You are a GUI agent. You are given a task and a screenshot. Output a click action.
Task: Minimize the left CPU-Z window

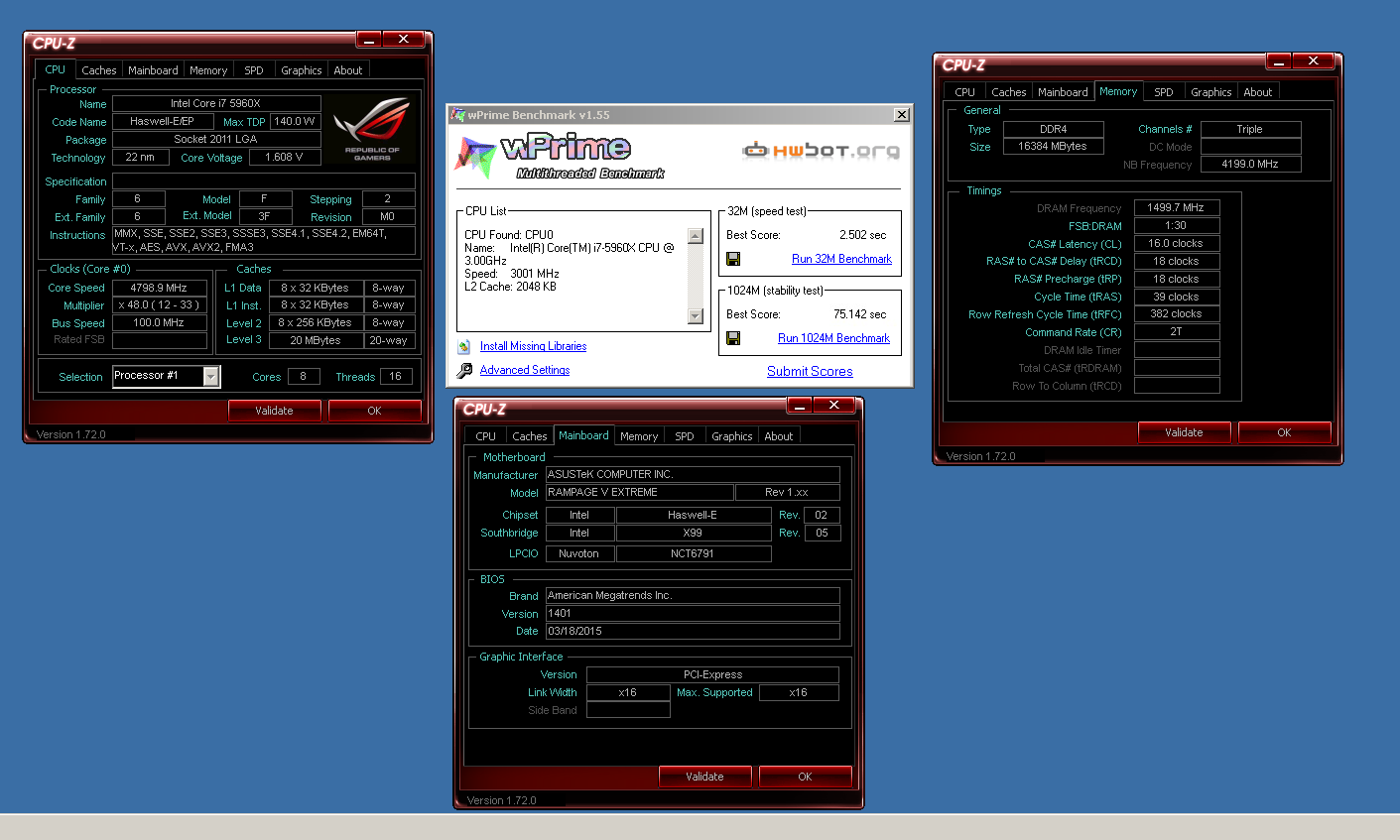(x=369, y=40)
